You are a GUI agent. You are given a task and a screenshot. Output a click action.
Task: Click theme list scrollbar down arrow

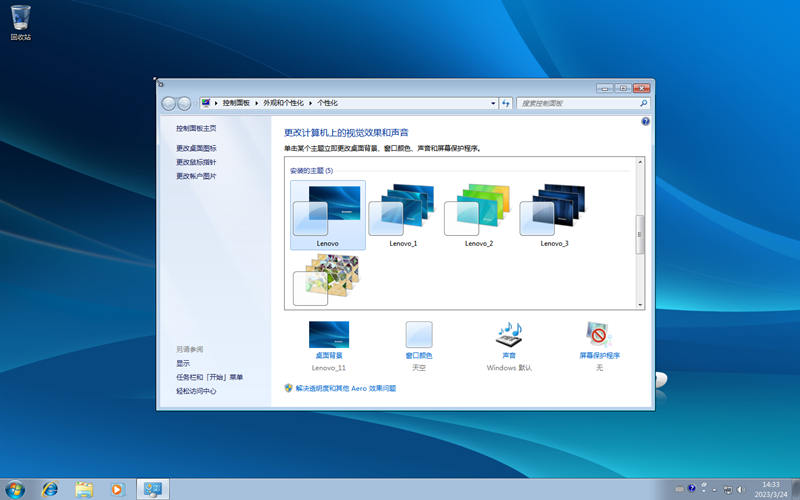(x=640, y=305)
